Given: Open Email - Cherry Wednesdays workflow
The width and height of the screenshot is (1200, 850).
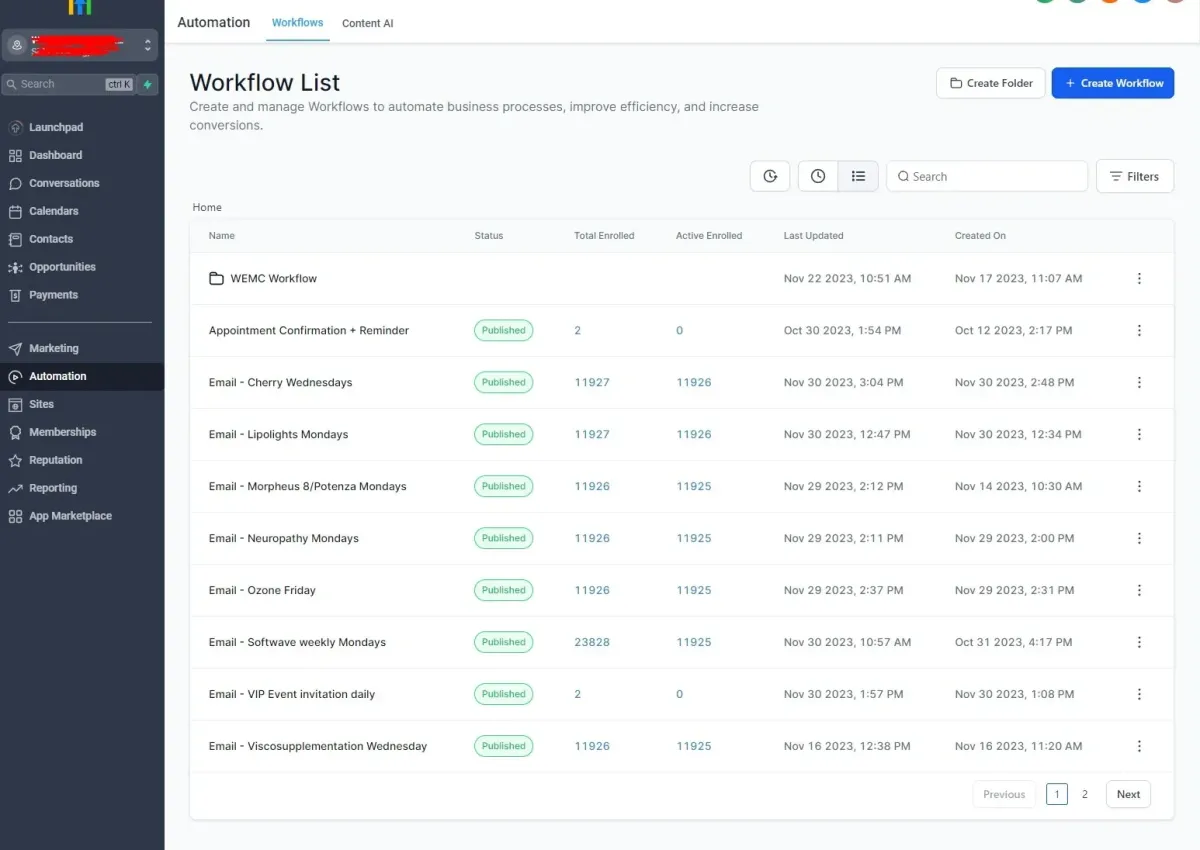Looking at the screenshot, I should 281,382.
